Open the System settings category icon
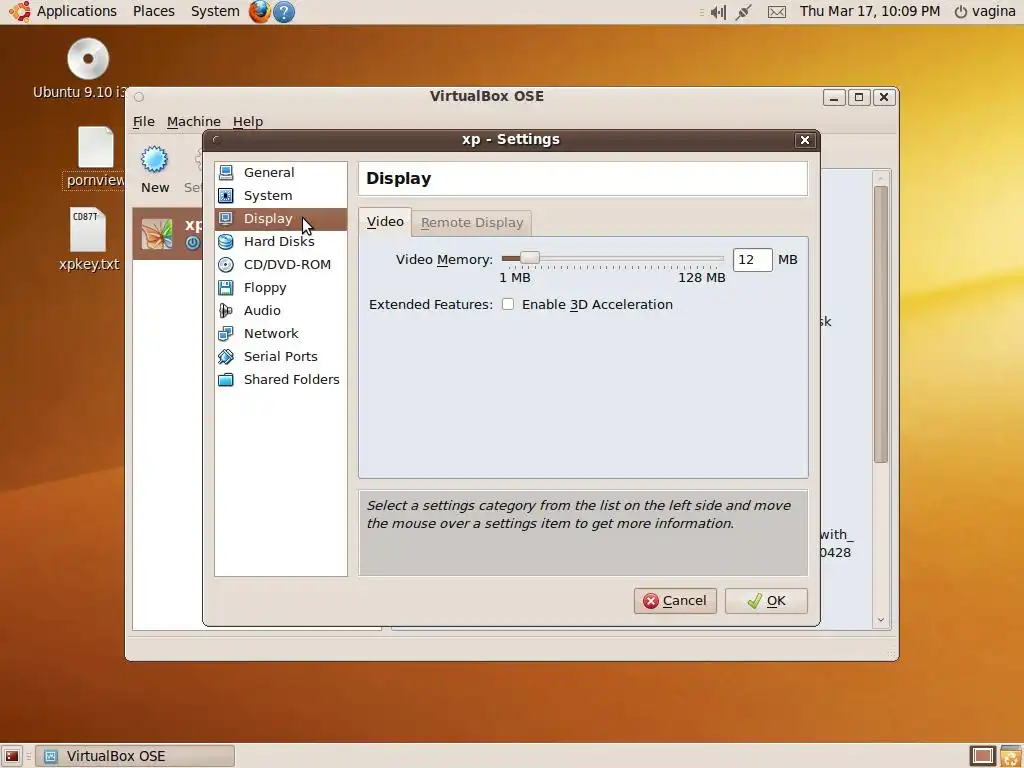 pos(226,195)
